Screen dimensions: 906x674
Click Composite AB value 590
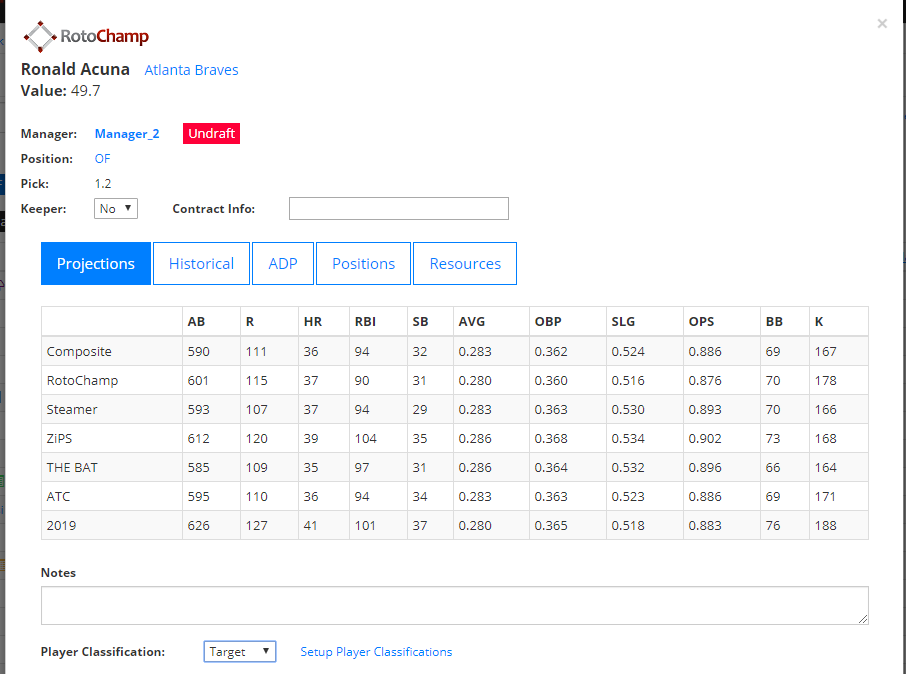pos(198,351)
